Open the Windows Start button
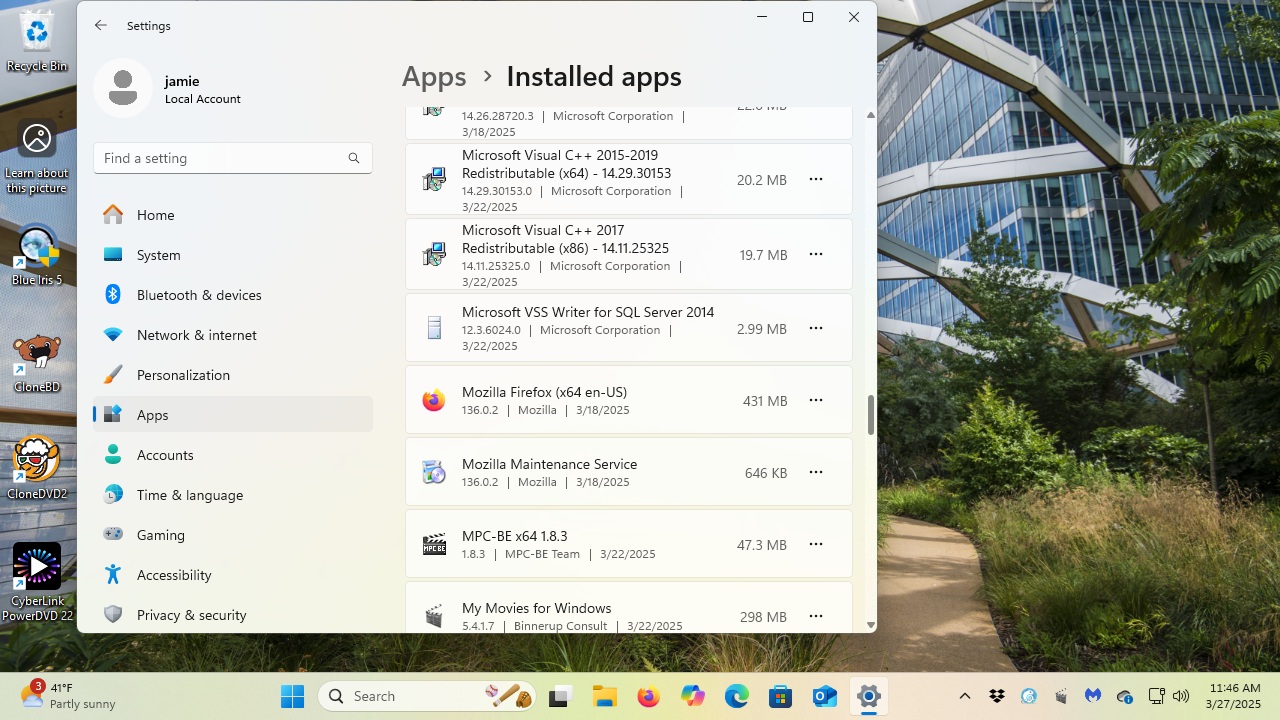 [x=293, y=696]
